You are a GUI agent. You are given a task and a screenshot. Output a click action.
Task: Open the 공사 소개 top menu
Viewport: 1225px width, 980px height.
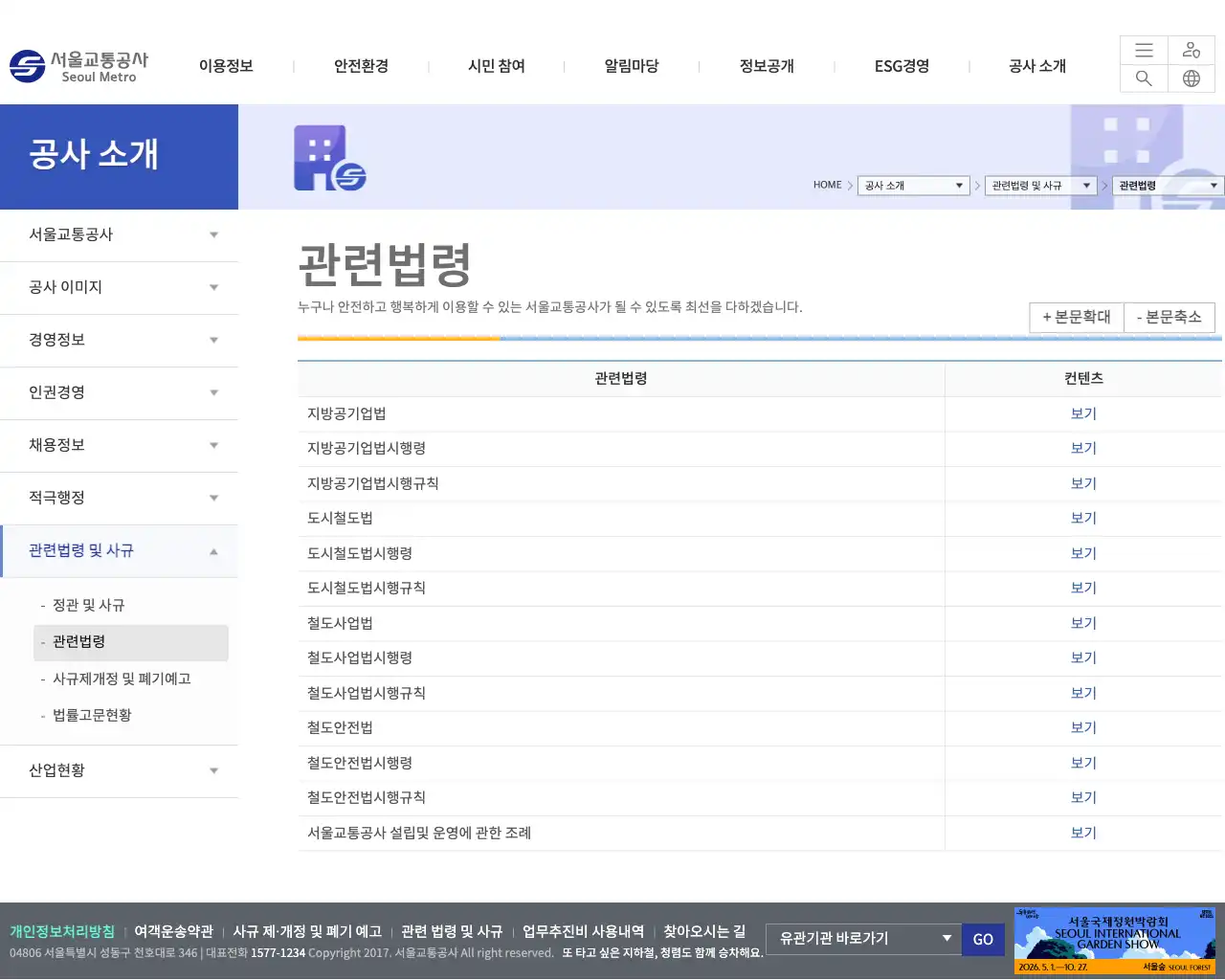pyautogui.click(x=1037, y=66)
